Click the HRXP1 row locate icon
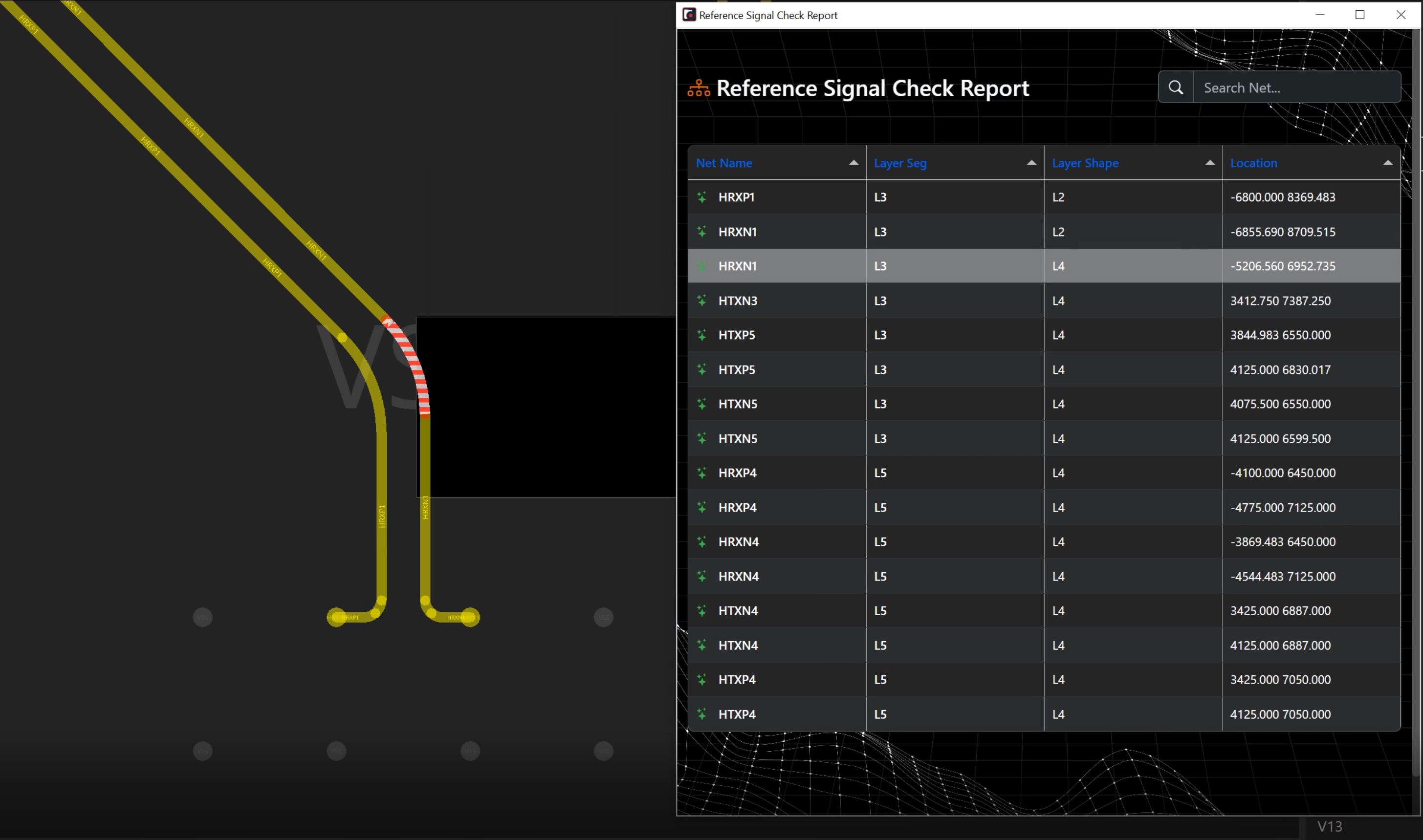Viewport: 1423px width, 840px height. [702, 197]
